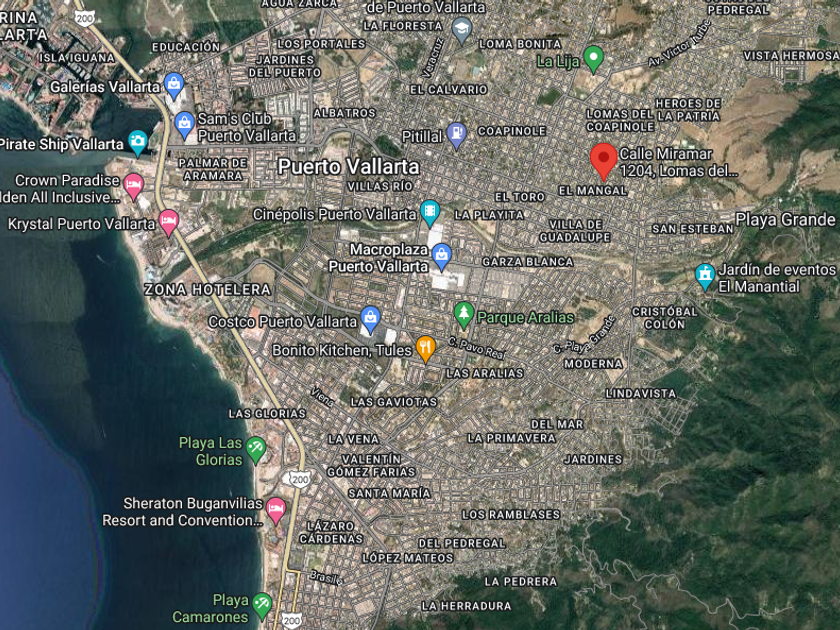Click the DEL MAR neighborhood label

click(557, 424)
